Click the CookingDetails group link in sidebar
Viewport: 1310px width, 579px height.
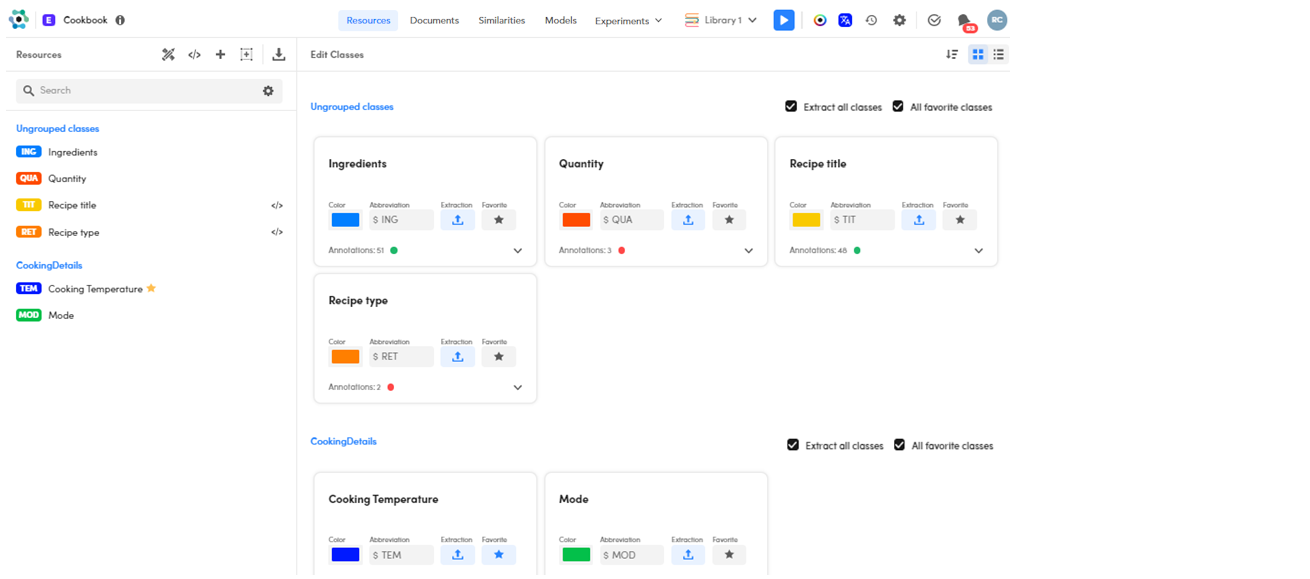(x=49, y=265)
